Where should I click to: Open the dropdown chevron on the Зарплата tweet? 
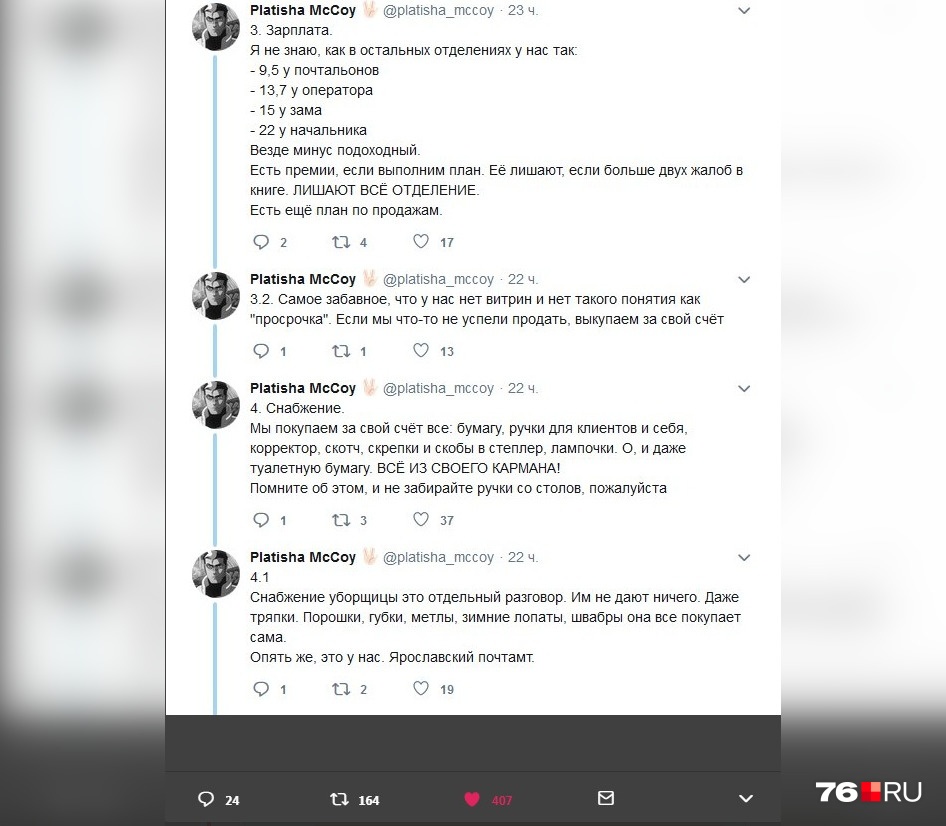pyautogui.click(x=744, y=10)
